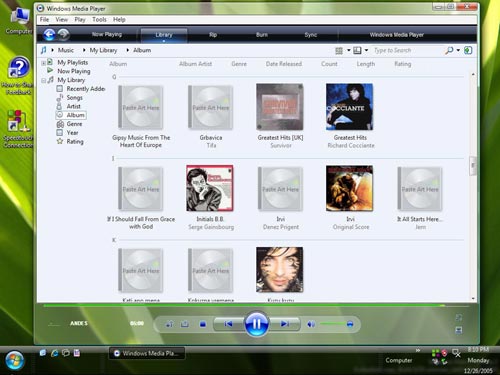Image resolution: width=500 pixels, height=375 pixels.
Task: Launch Internet Explorer from Quick Launch
Action: tap(54, 353)
